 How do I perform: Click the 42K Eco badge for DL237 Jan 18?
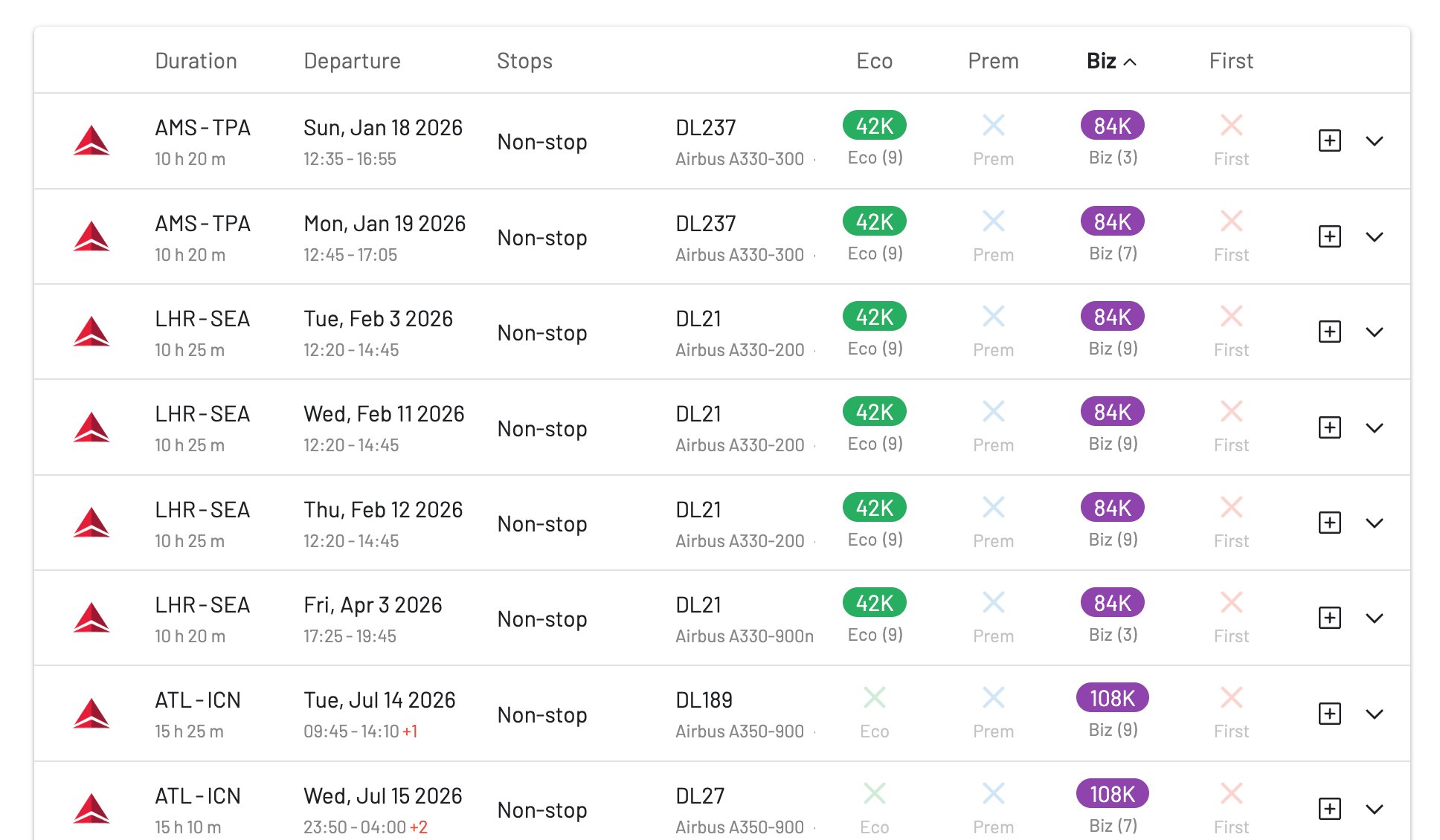pos(873,126)
